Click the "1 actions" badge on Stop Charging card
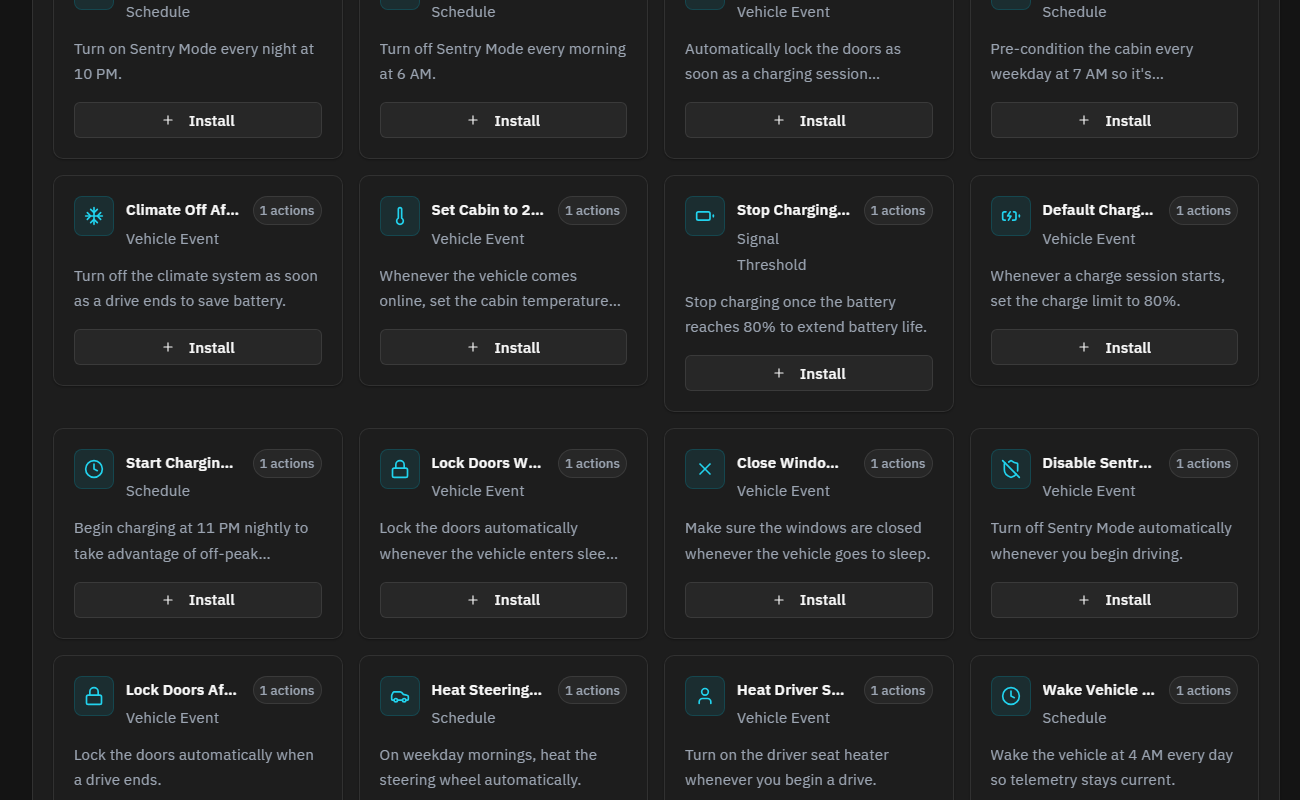 898,211
